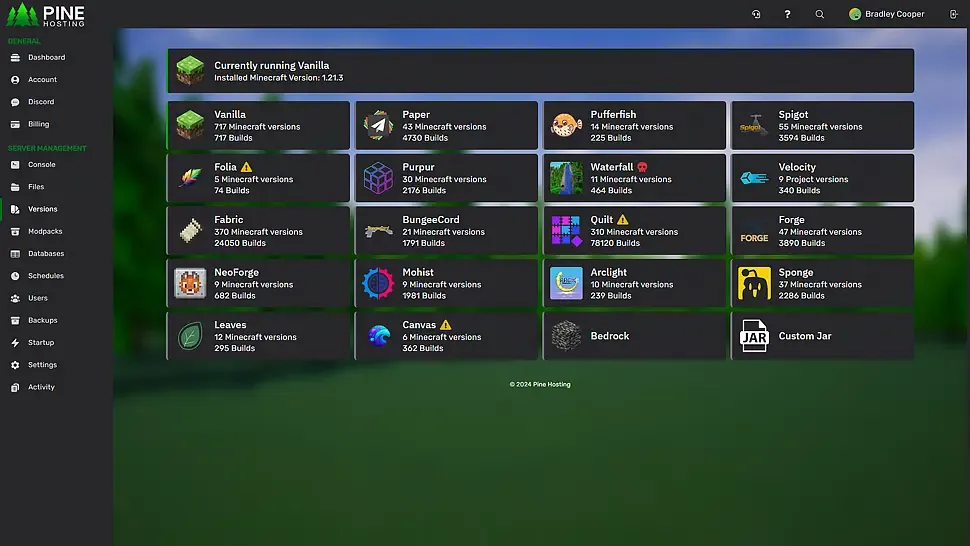Select the Arclight moon icon
The width and height of the screenshot is (970, 546).
(x=566, y=283)
